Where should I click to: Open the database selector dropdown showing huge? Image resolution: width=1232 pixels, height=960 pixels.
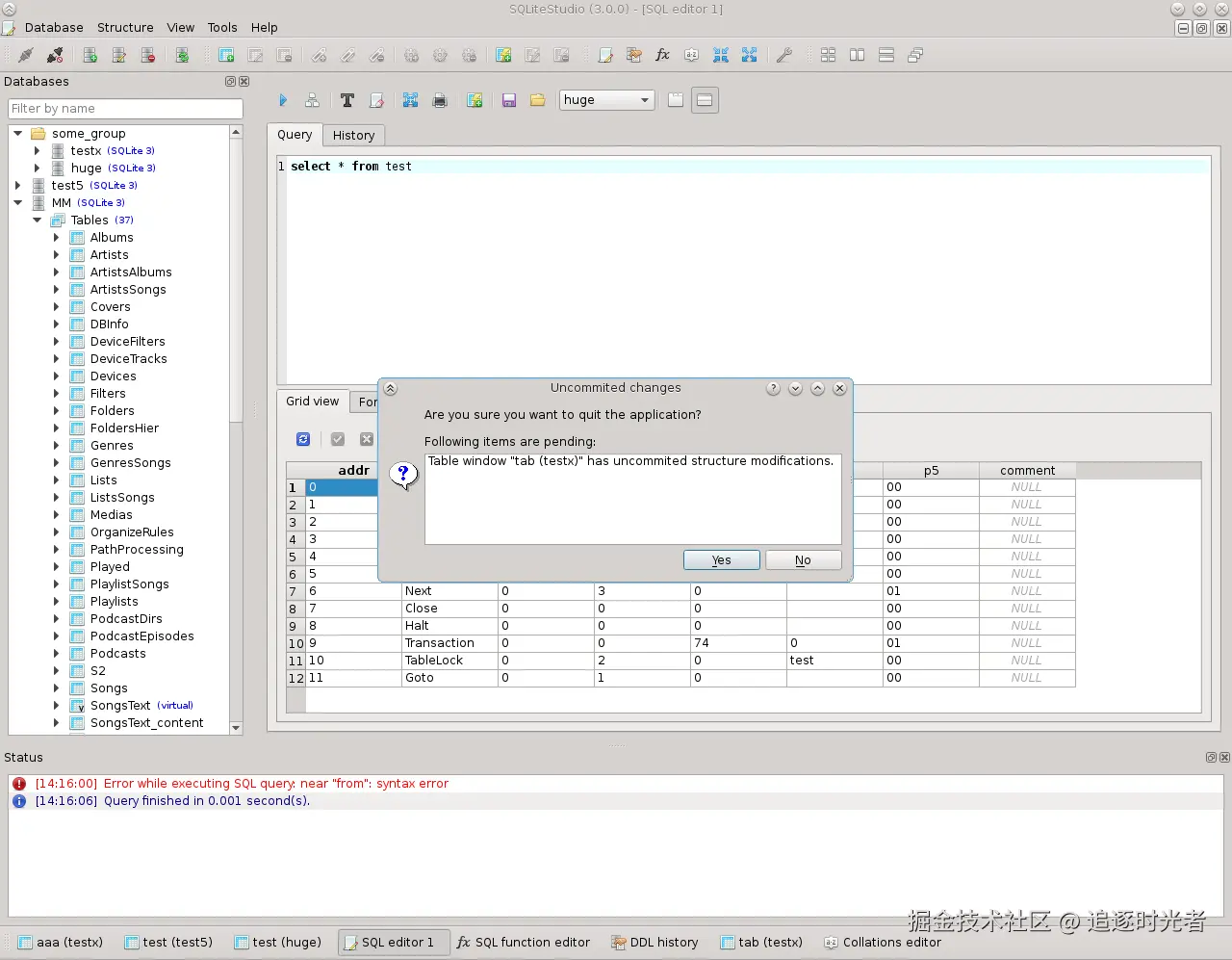click(x=606, y=100)
